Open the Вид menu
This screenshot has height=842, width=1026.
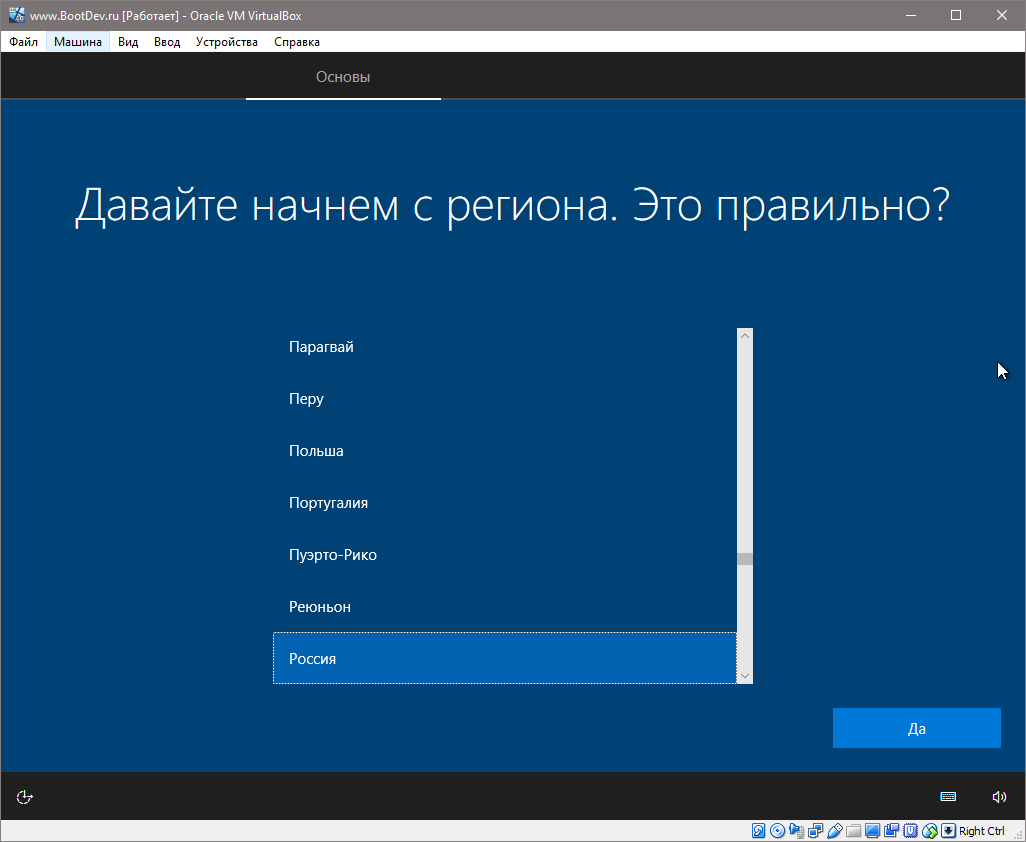[128, 42]
